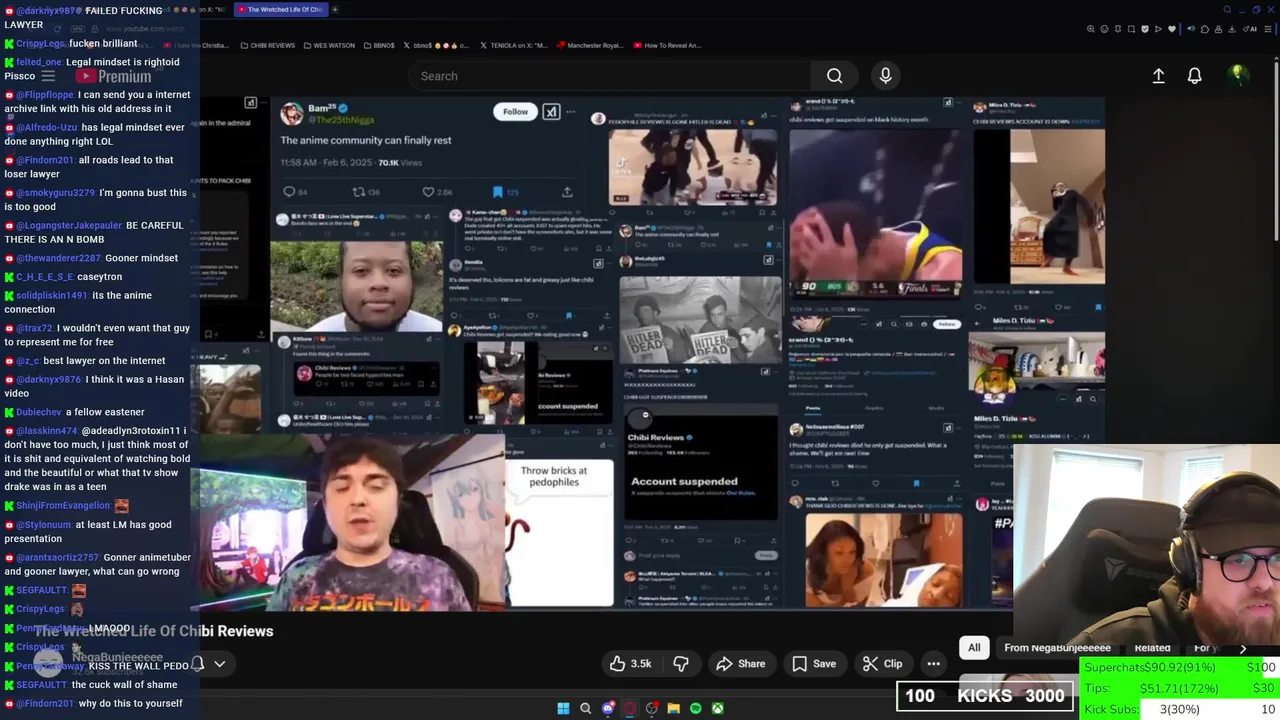Open TENIOLA on X bookmark

pyautogui.click(x=513, y=45)
